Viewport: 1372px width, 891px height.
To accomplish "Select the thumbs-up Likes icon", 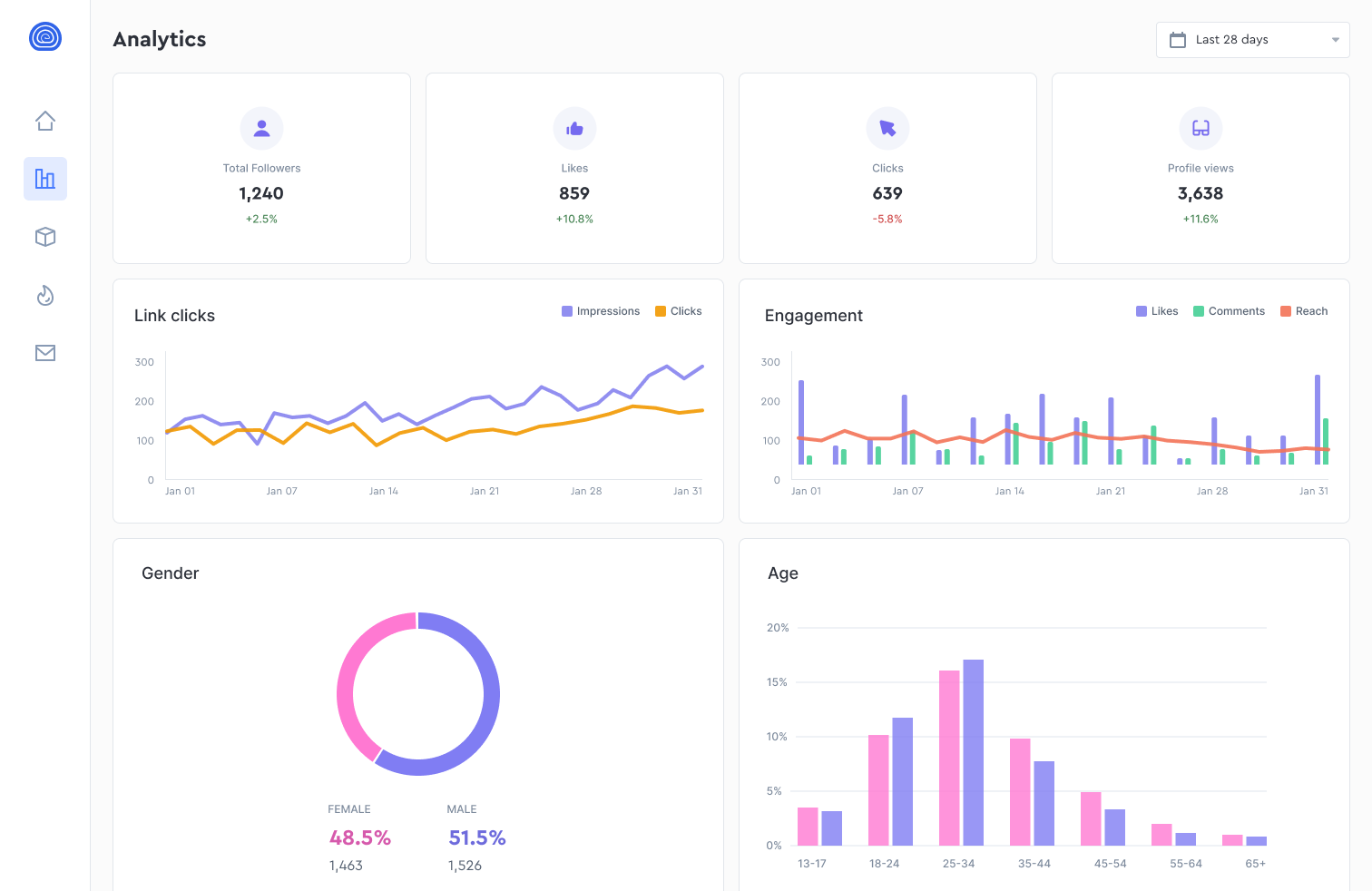I will [574, 128].
